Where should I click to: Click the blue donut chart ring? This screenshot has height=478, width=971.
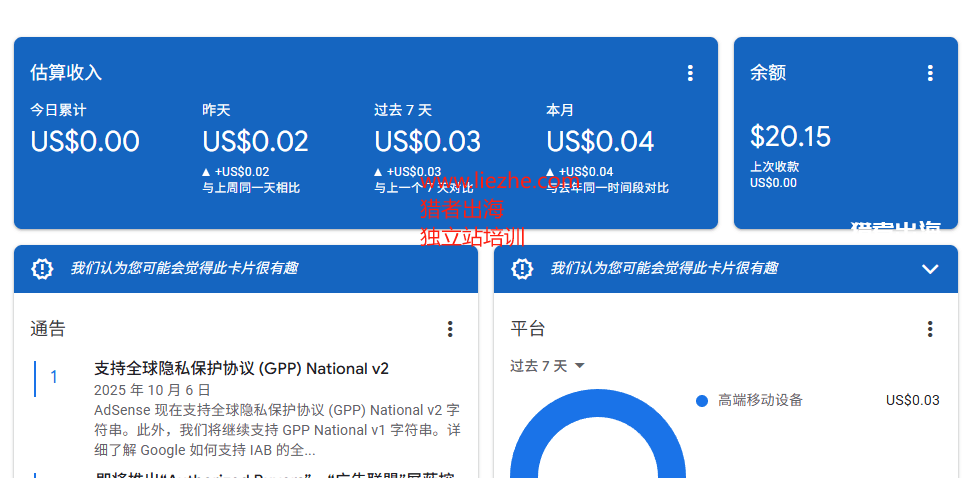[x=528, y=450]
